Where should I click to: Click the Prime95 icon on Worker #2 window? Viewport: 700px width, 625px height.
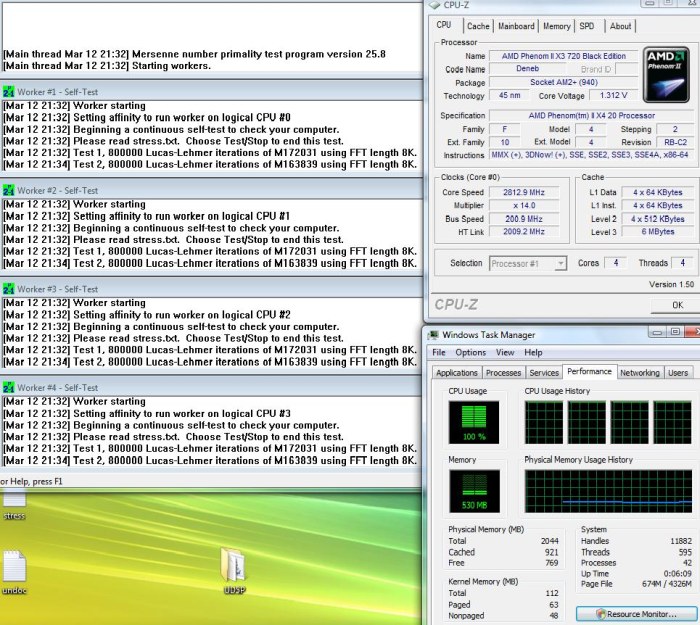[8, 191]
